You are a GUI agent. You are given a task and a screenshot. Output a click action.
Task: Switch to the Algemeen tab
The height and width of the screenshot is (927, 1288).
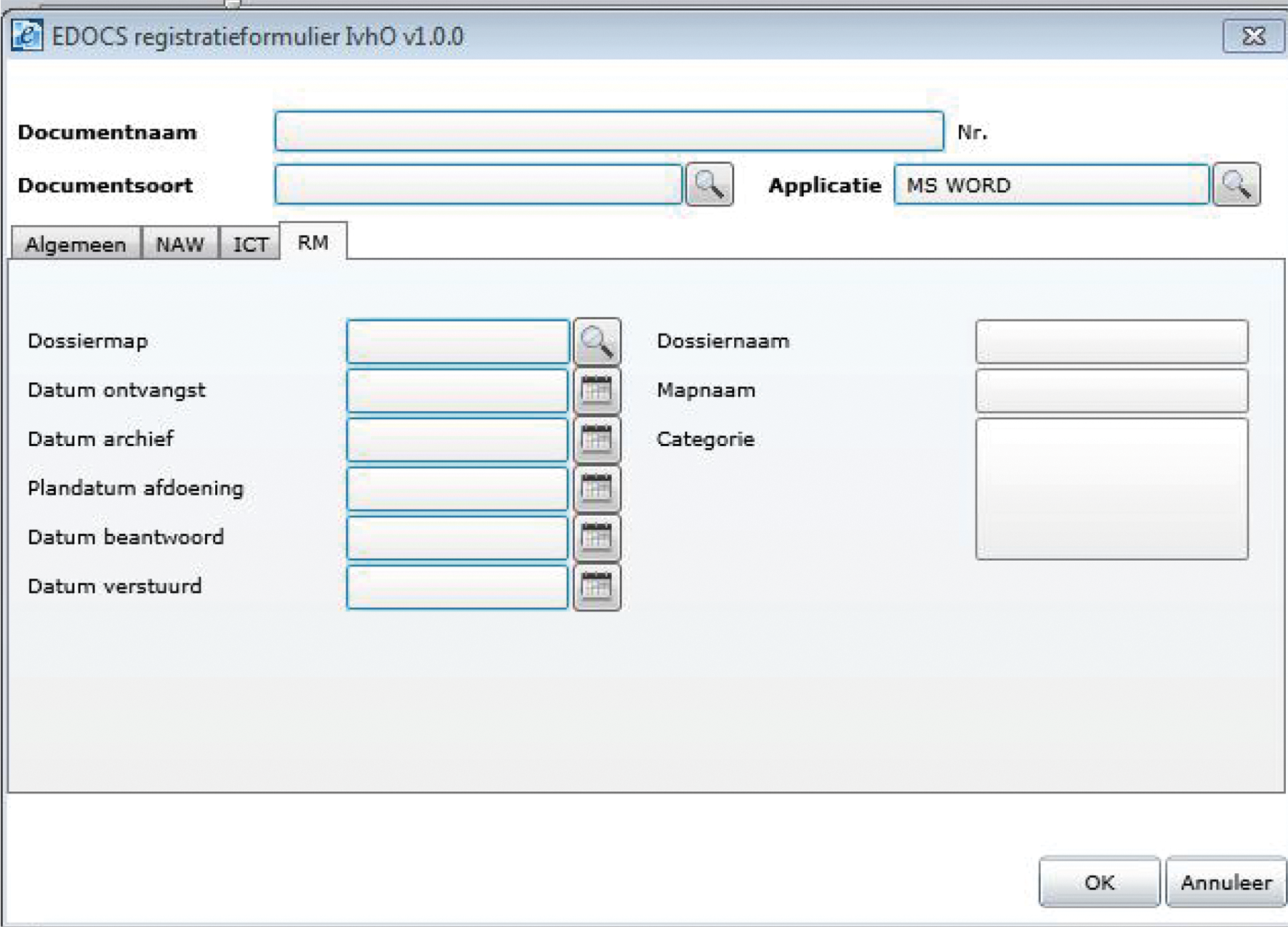coord(76,244)
